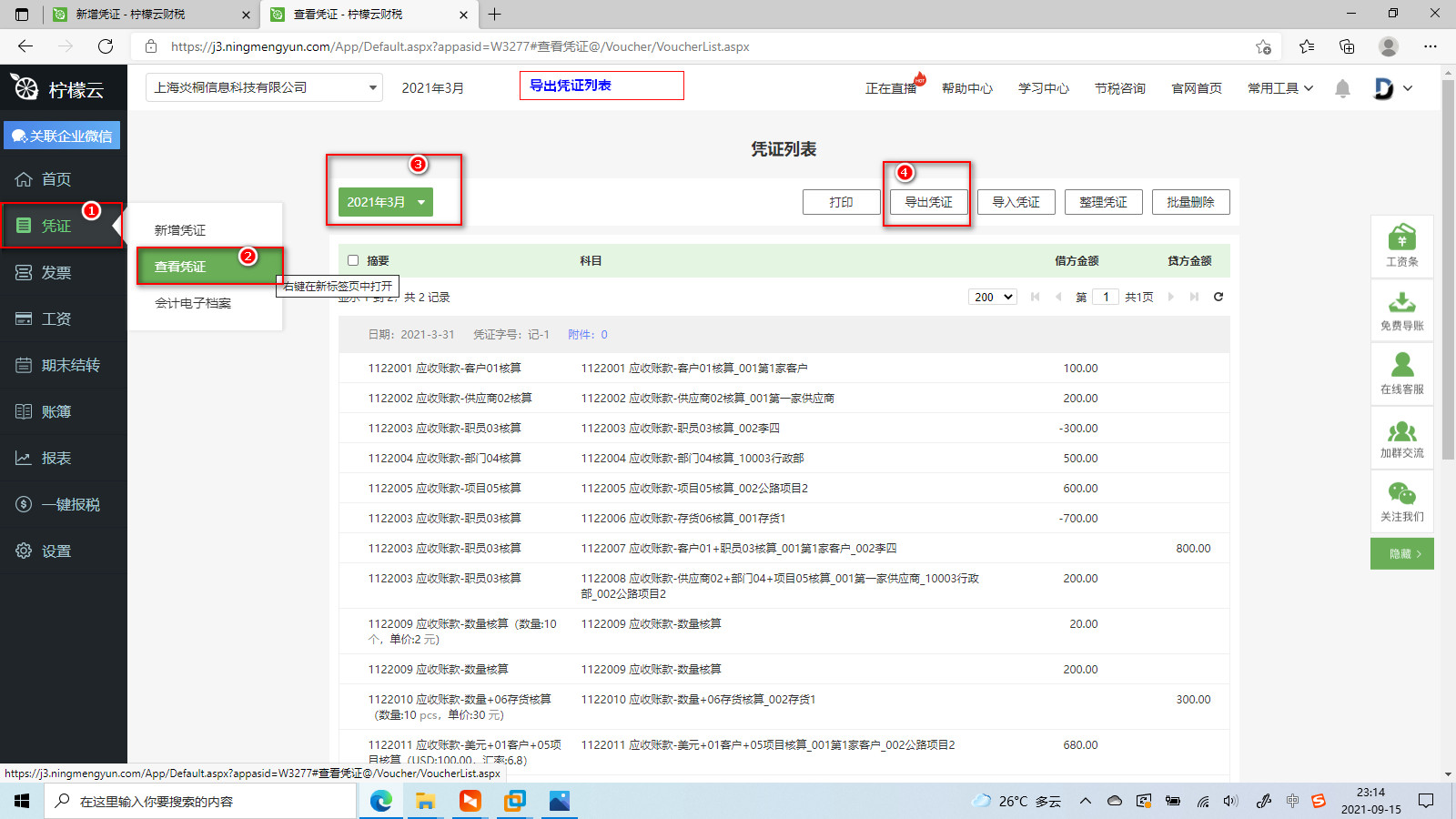
Task: Toggle the select-all checkbox beside 摘要
Action: (x=353, y=260)
